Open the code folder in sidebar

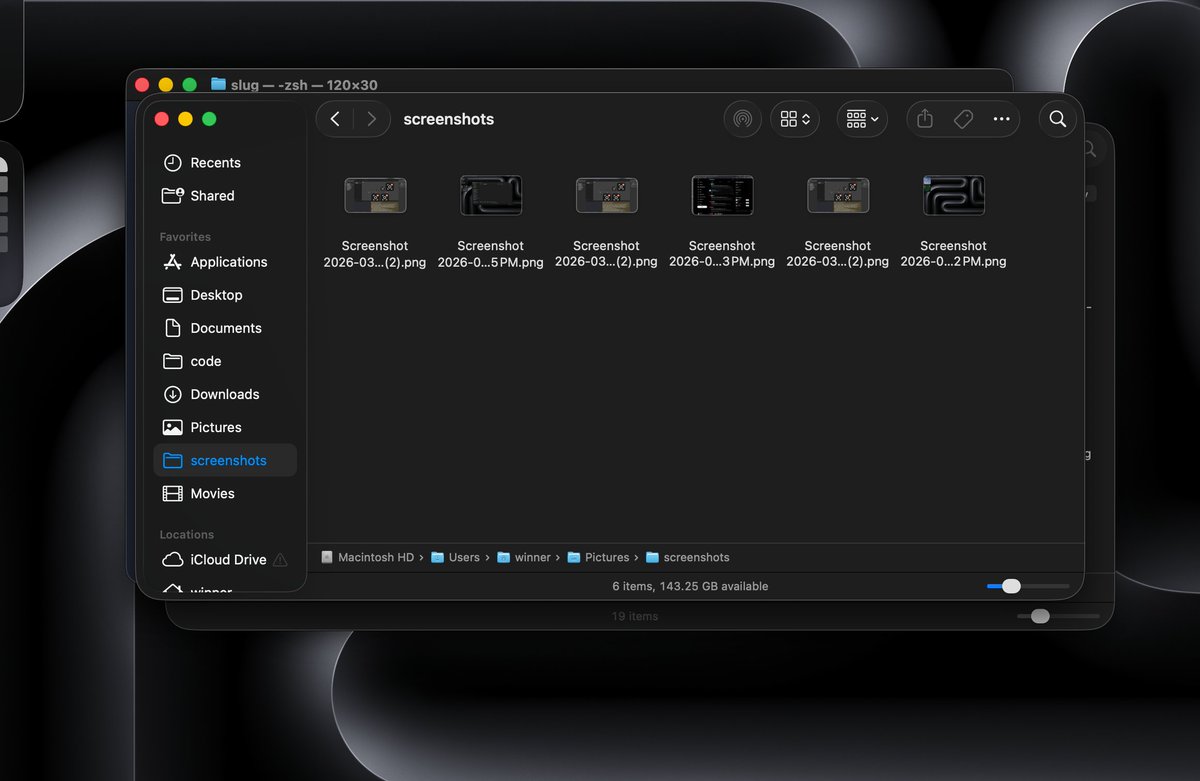point(225,361)
